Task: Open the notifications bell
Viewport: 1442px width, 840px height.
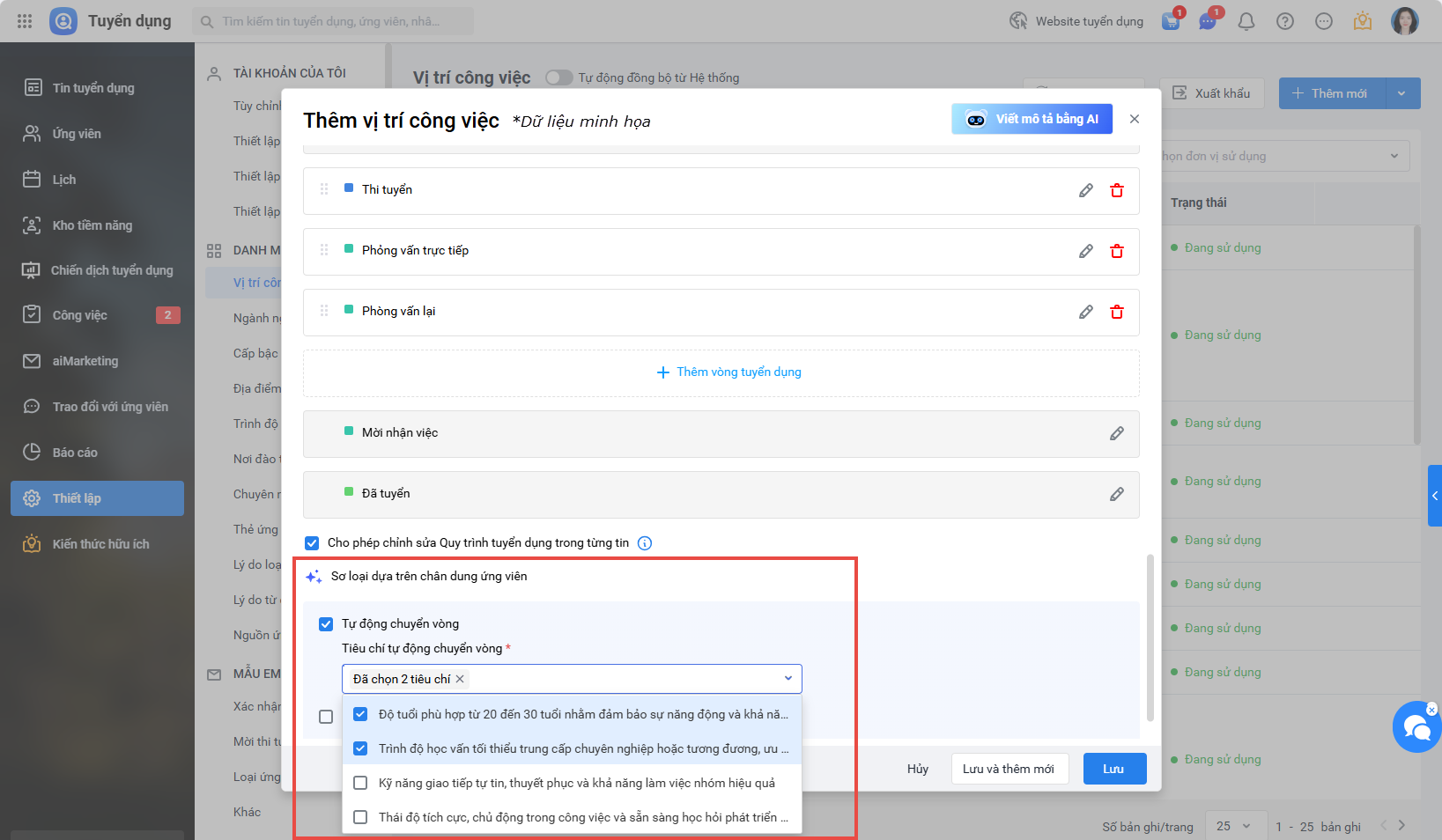Action: [1246, 21]
